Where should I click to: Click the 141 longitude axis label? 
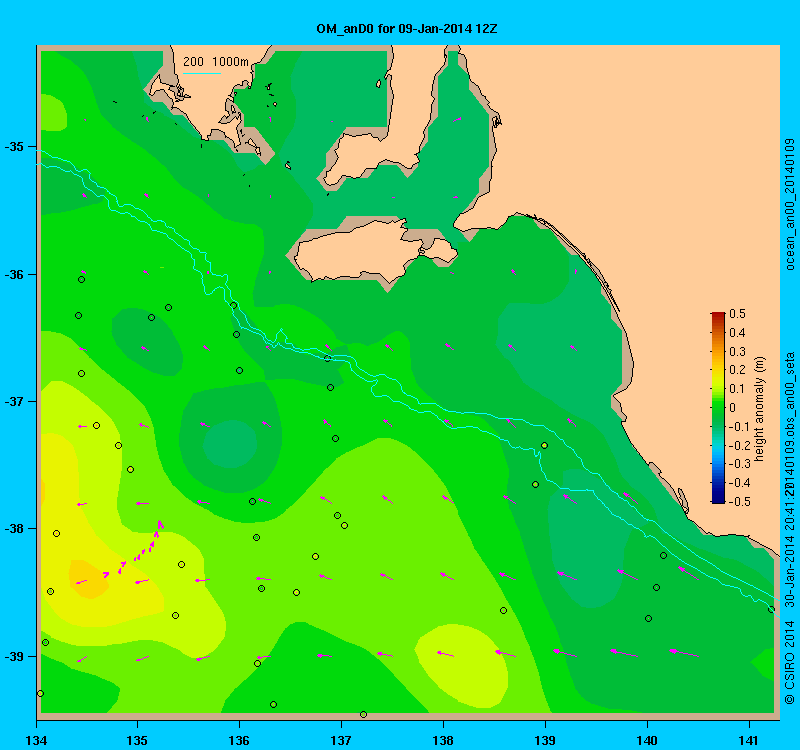tap(749, 740)
